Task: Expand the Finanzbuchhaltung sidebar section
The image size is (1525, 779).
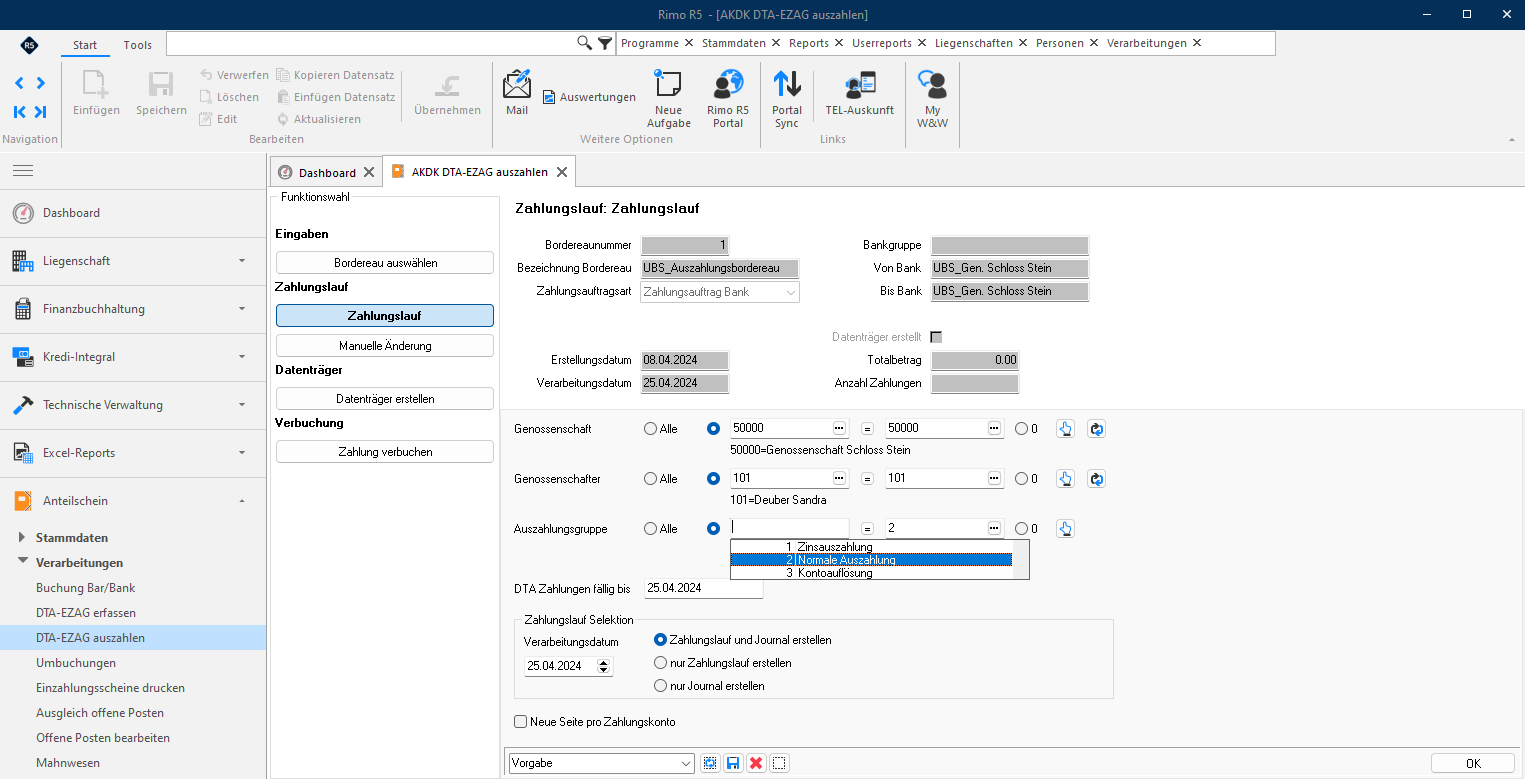Action: [x=133, y=309]
